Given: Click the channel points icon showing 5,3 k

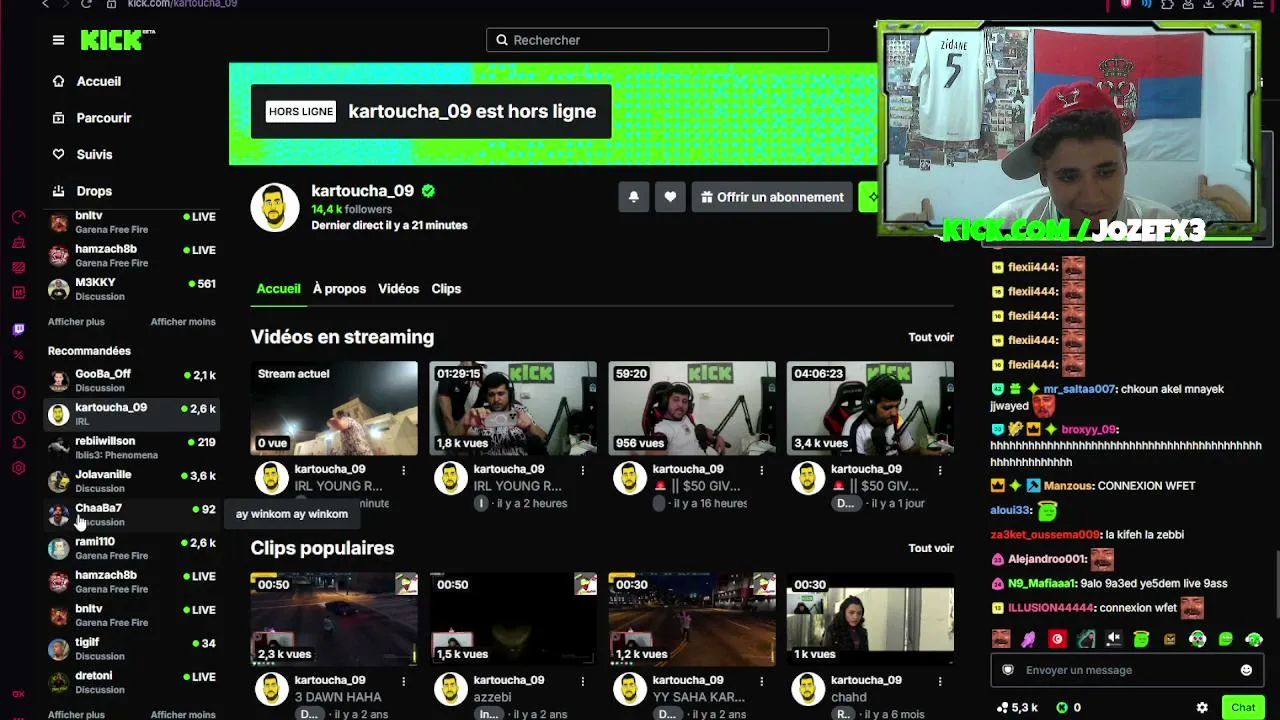Looking at the screenshot, I should pyautogui.click(x=1002, y=707).
